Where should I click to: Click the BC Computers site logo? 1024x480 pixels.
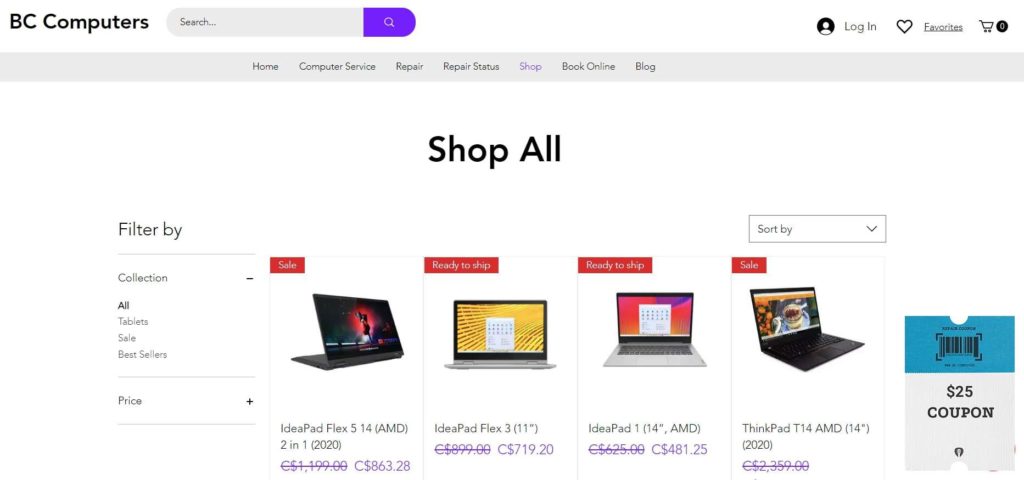click(79, 22)
